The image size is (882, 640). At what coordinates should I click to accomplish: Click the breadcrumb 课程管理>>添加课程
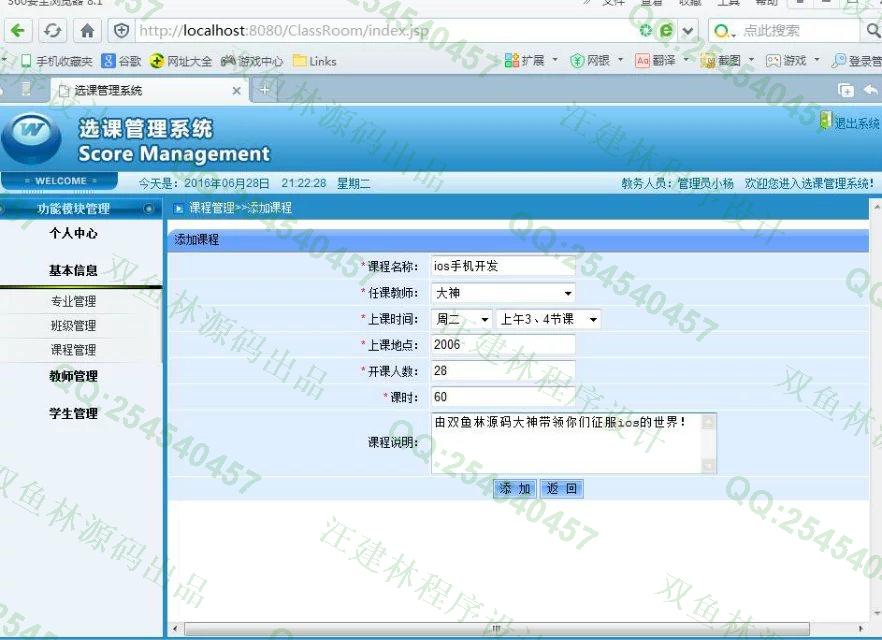click(x=241, y=208)
